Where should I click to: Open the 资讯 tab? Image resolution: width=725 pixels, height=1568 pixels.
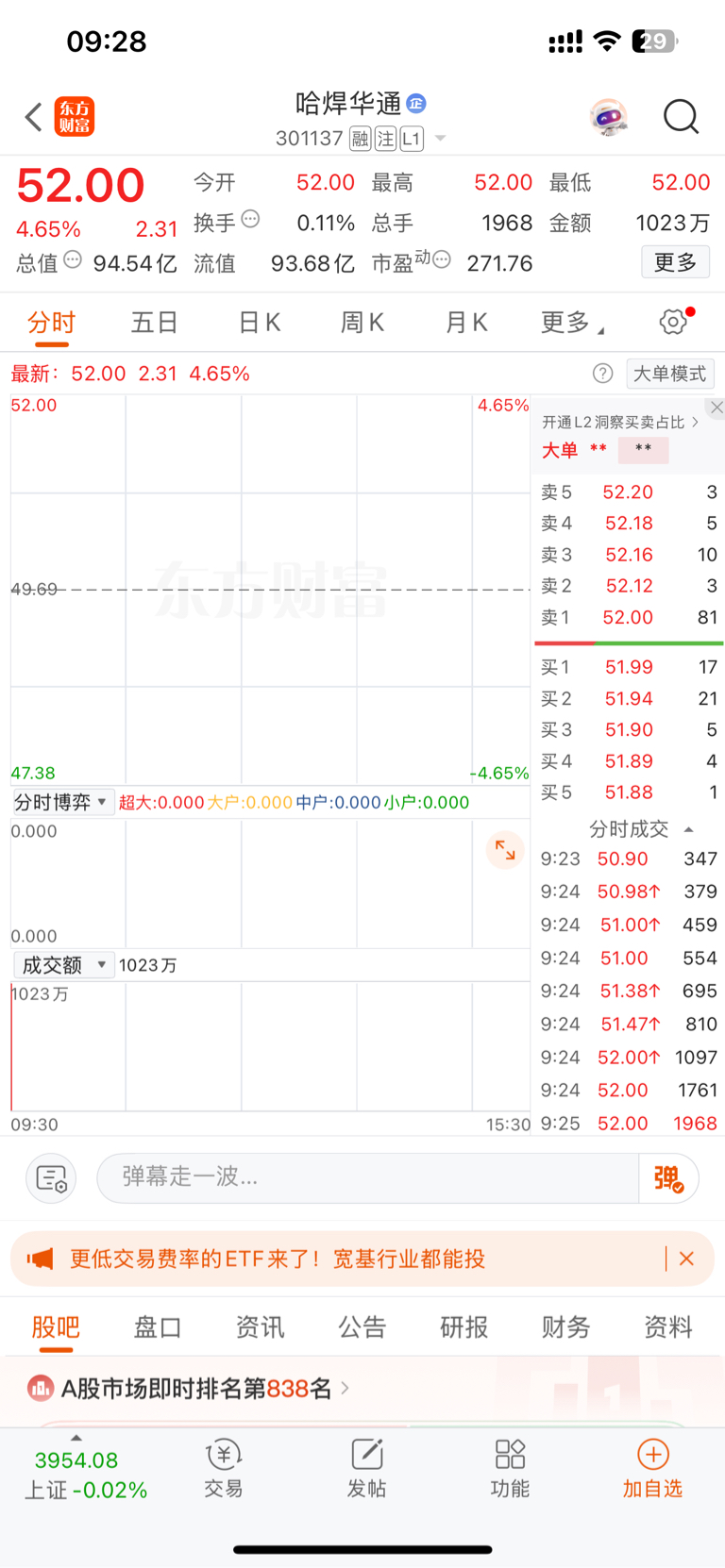coord(260,1327)
